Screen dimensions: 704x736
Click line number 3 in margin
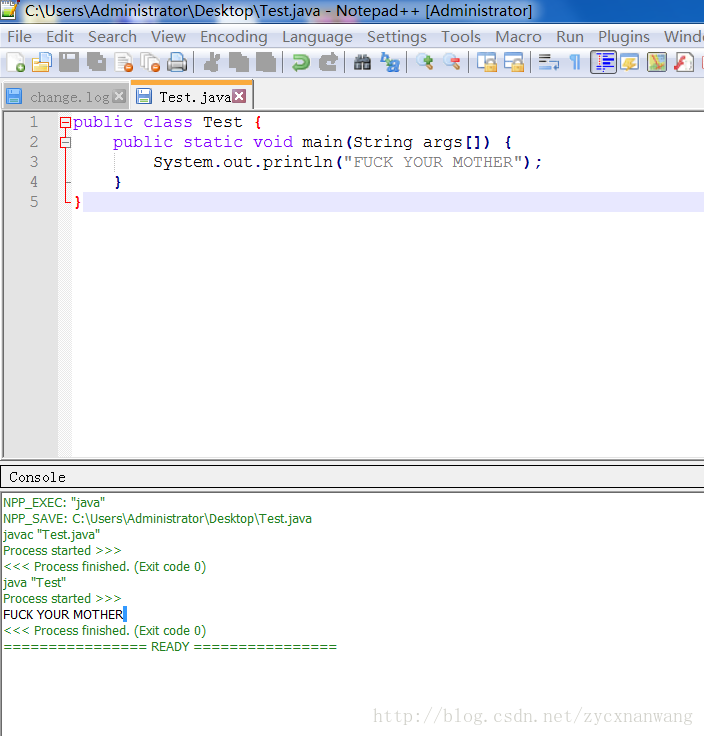(x=34, y=162)
